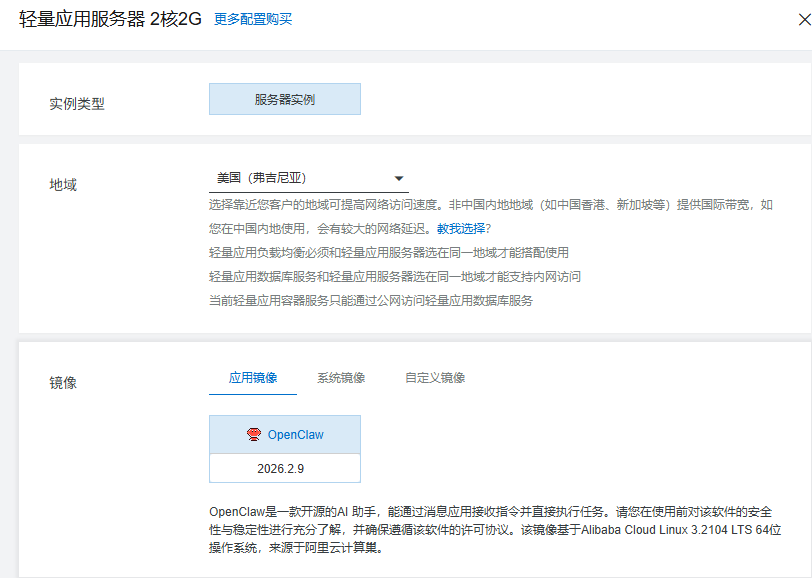The height and width of the screenshot is (578, 812).
Task: Click the hint about 选择靠近您客户的地域
Action: (490, 205)
